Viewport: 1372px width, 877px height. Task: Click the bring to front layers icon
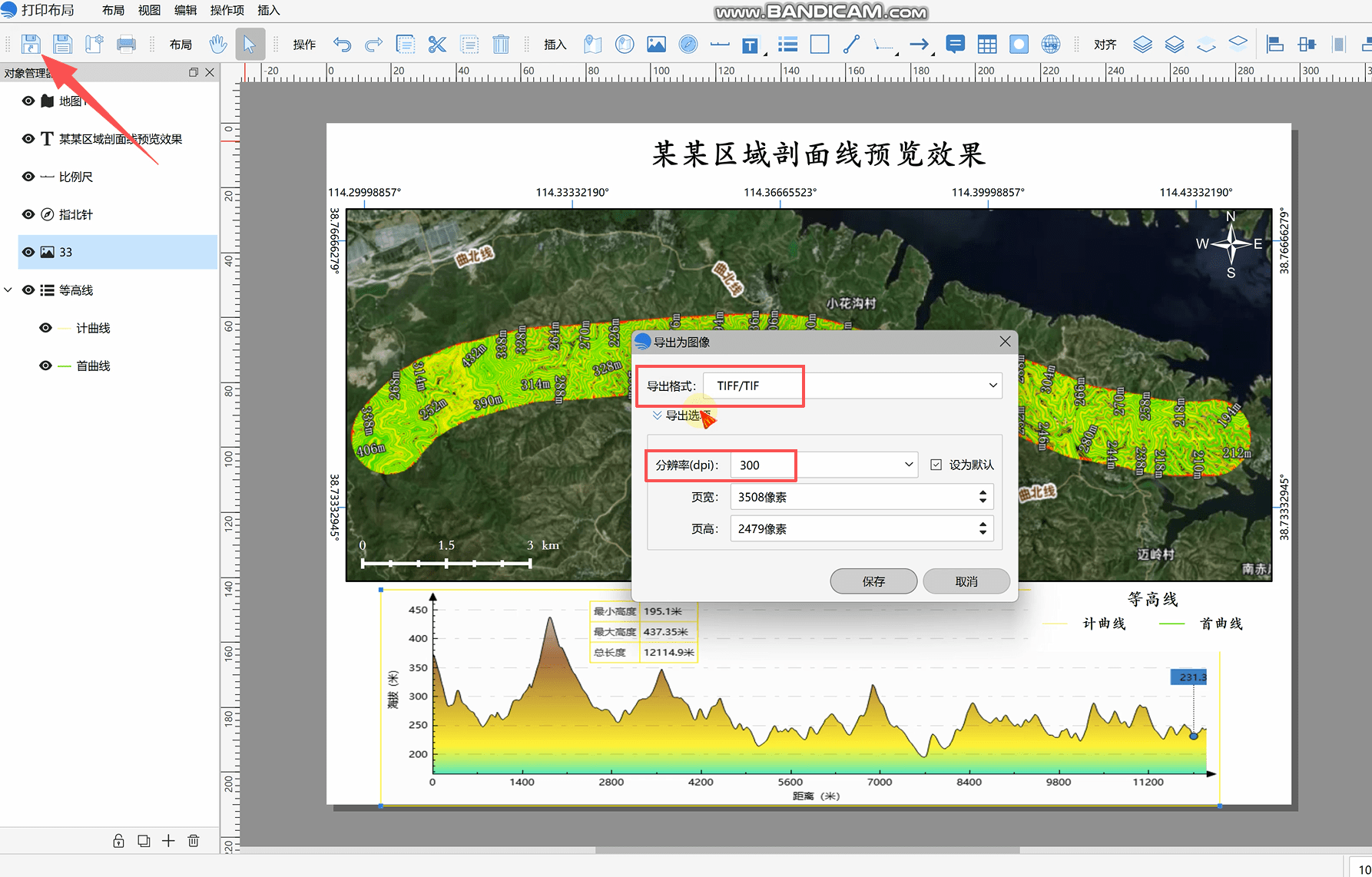click(x=1142, y=44)
